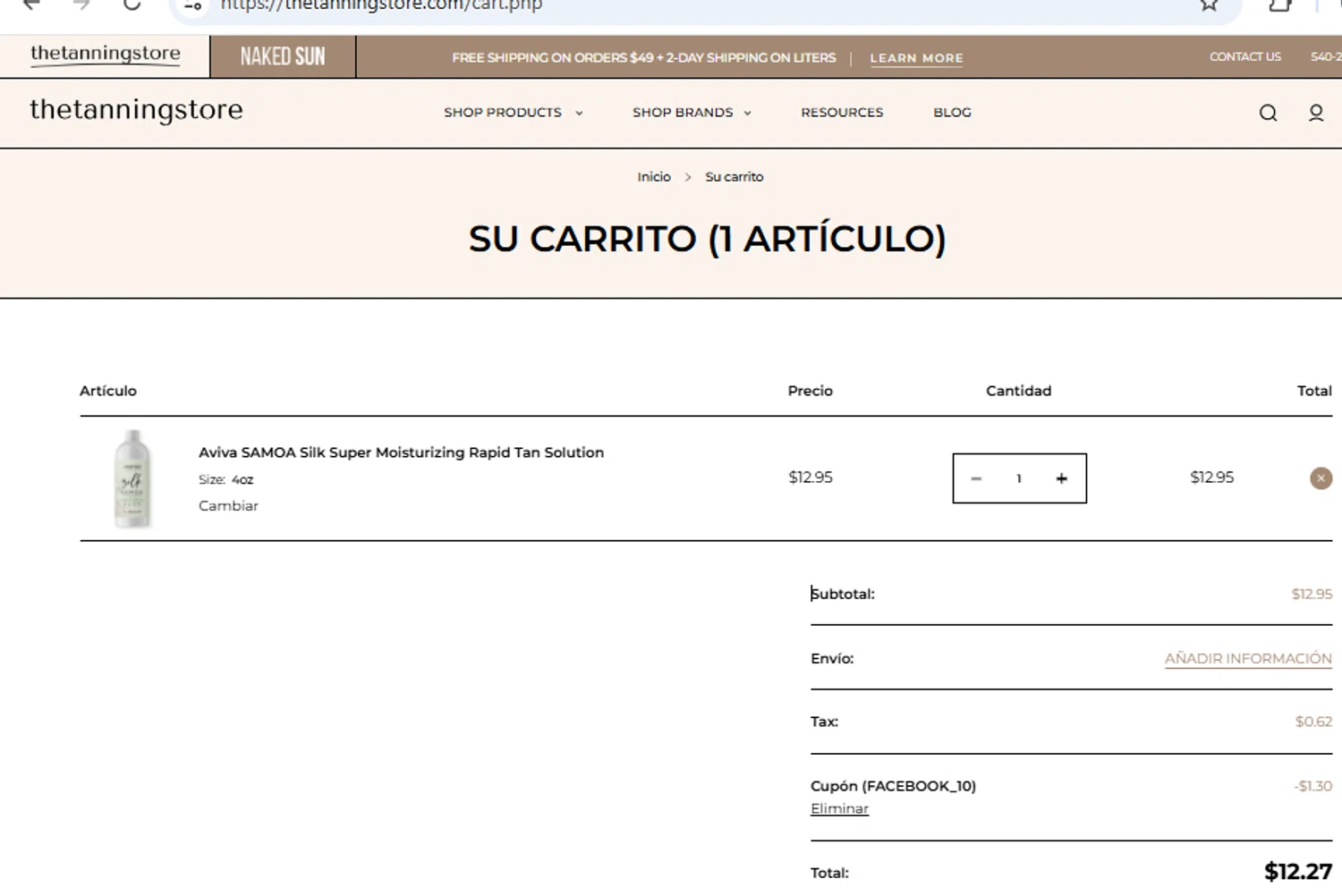The image size is (1342, 896).
Task: Click the Precio column header
Action: [x=811, y=391]
